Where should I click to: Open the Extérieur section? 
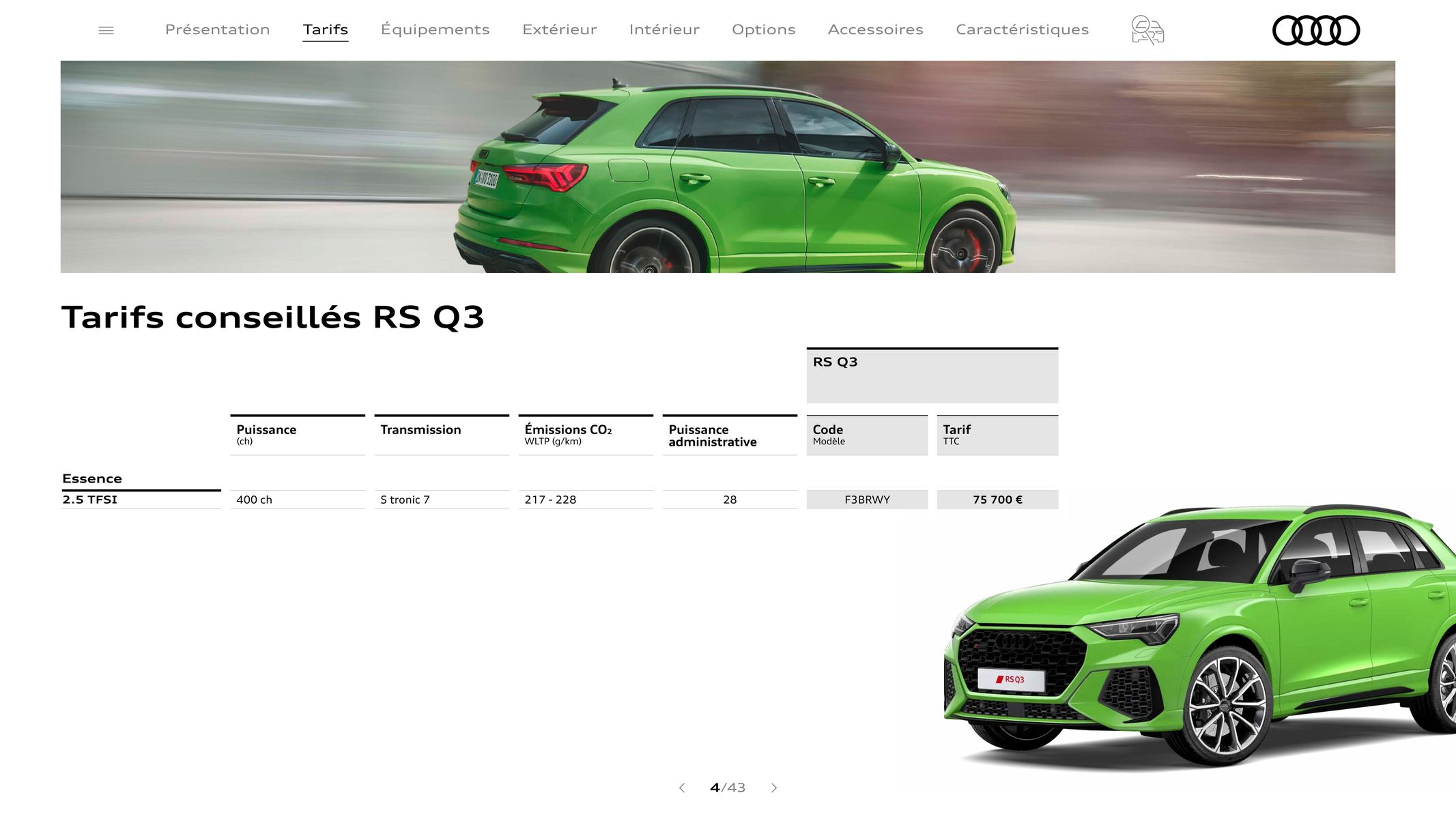coord(560,29)
